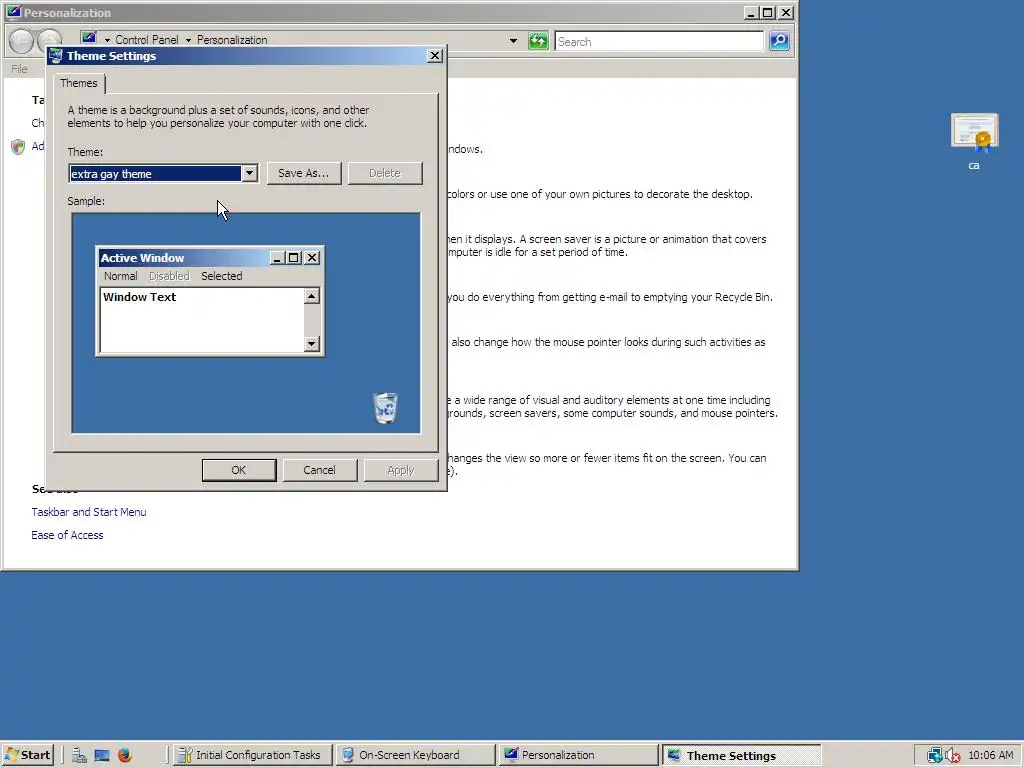Open the Theme dropdown arrow
This screenshot has width=1024, height=768.
[249, 174]
